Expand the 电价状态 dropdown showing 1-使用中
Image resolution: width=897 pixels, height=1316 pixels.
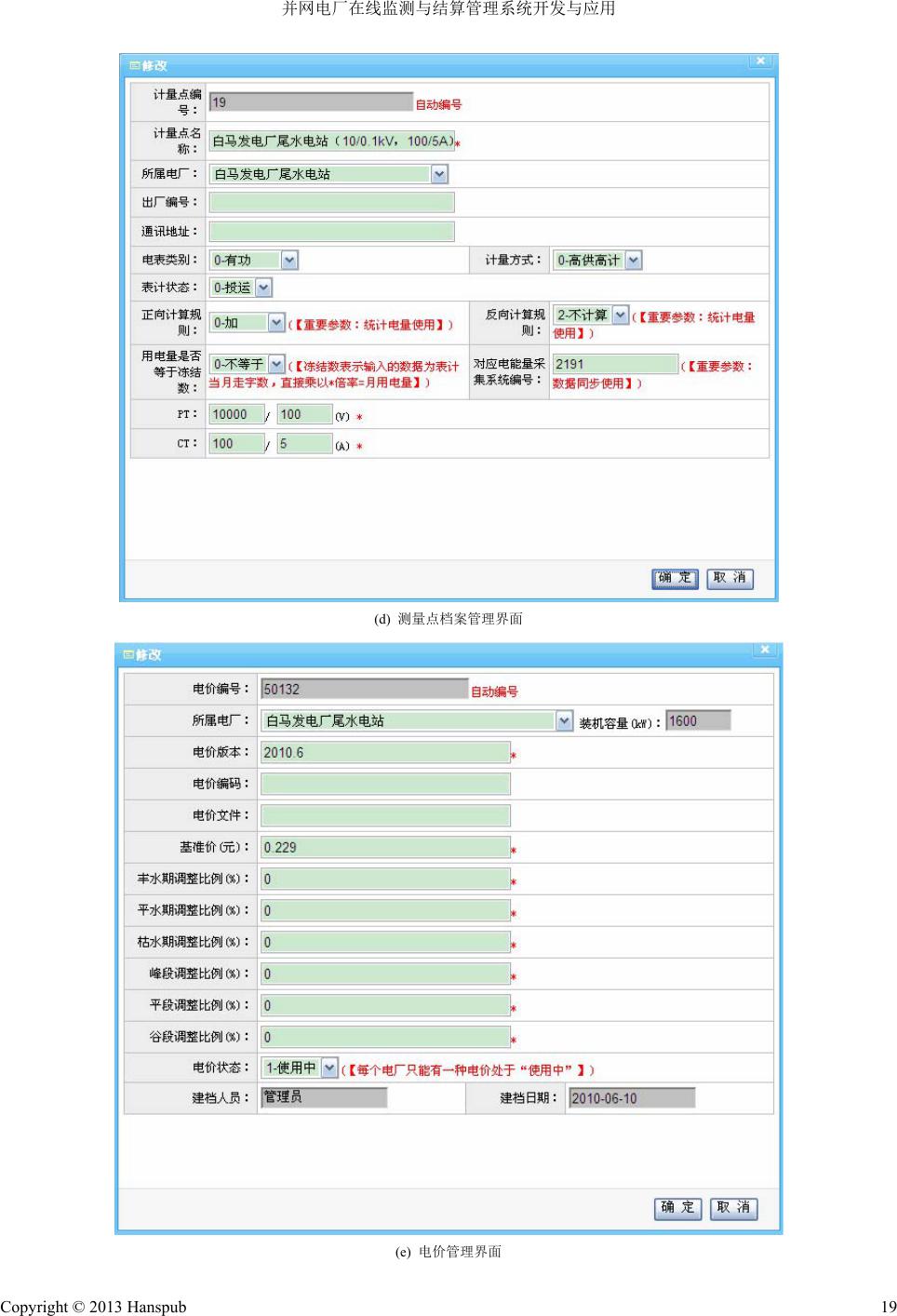click(x=329, y=1068)
